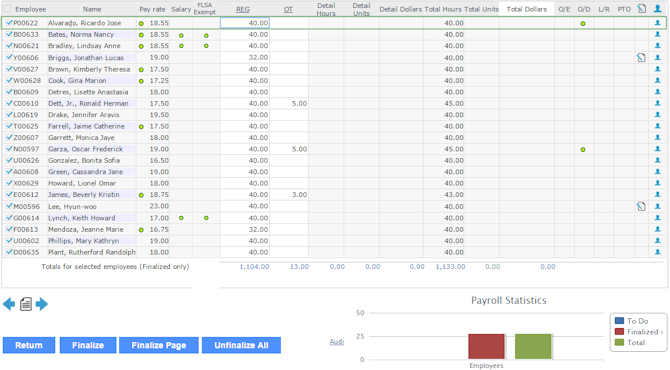Uncheck employee B00633 checkbox
670x370 pixels.
9,34
